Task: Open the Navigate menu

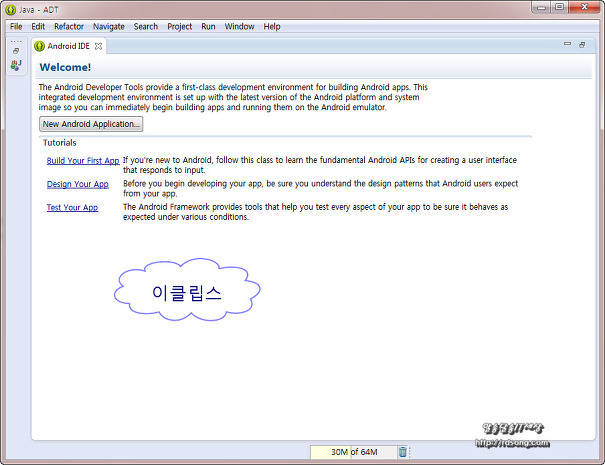Action: 108,27
